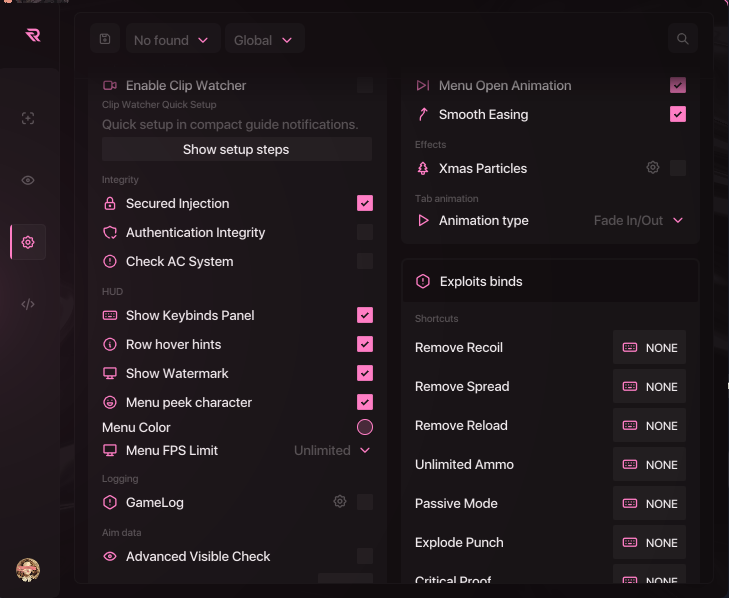Set Explode Punch keybind NONE button

(649, 543)
